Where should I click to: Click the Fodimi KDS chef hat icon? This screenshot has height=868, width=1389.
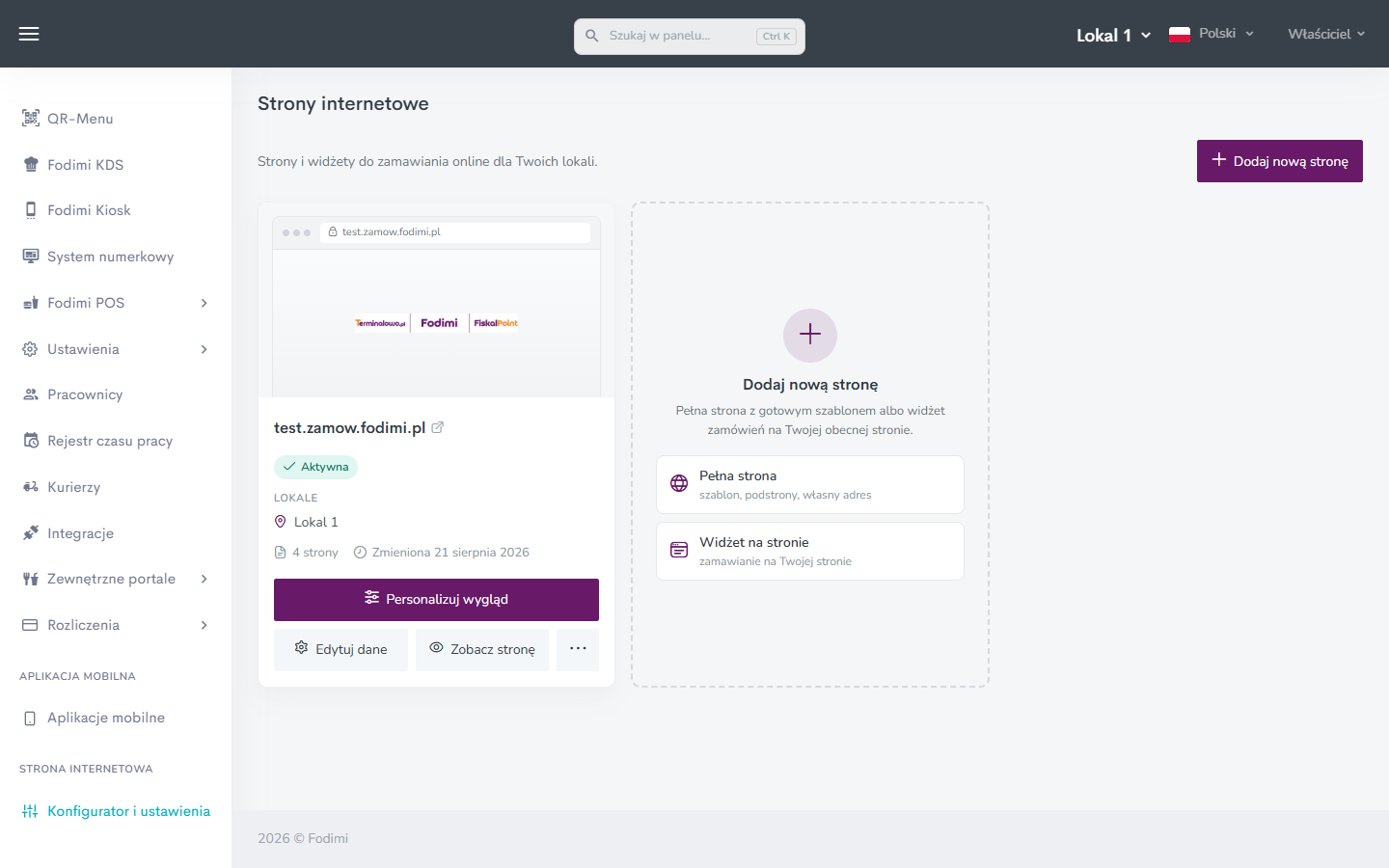coord(31,165)
